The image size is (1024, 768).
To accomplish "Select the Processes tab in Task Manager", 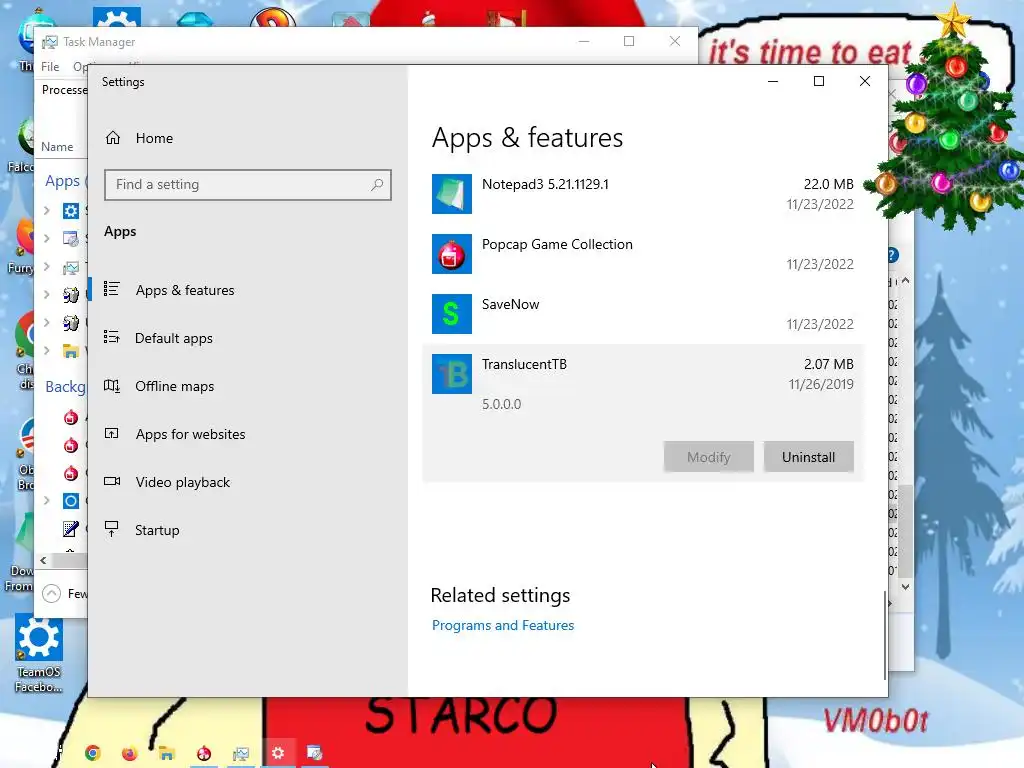I will pos(64,89).
